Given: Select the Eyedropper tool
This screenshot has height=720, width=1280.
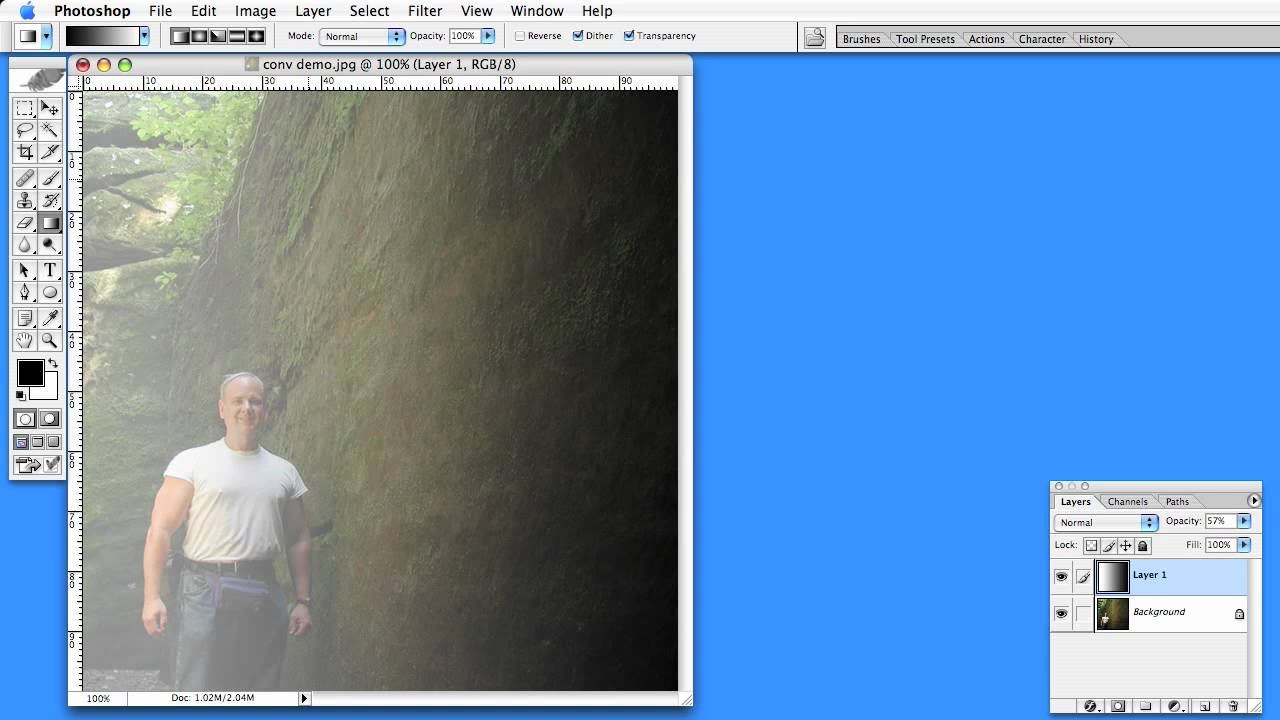Looking at the screenshot, I should pos(50,319).
